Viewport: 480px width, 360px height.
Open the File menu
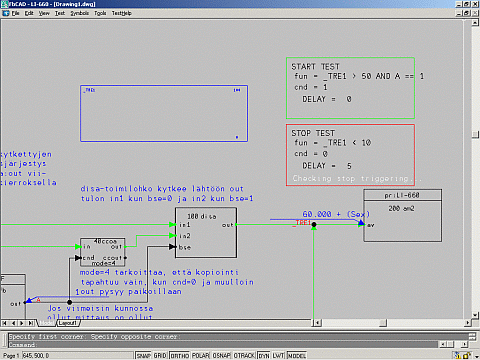(16, 13)
